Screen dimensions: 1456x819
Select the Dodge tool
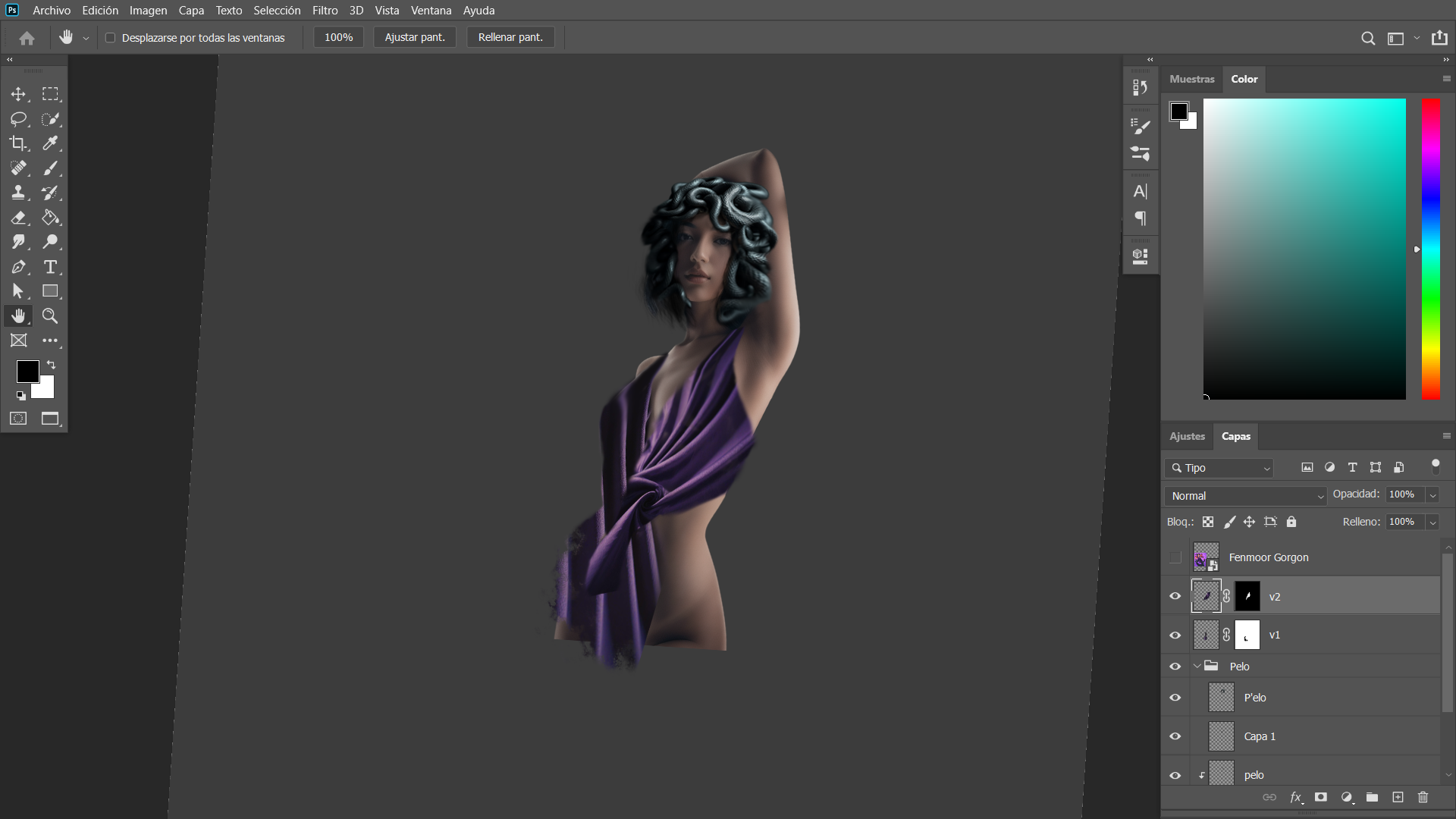(x=50, y=242)
